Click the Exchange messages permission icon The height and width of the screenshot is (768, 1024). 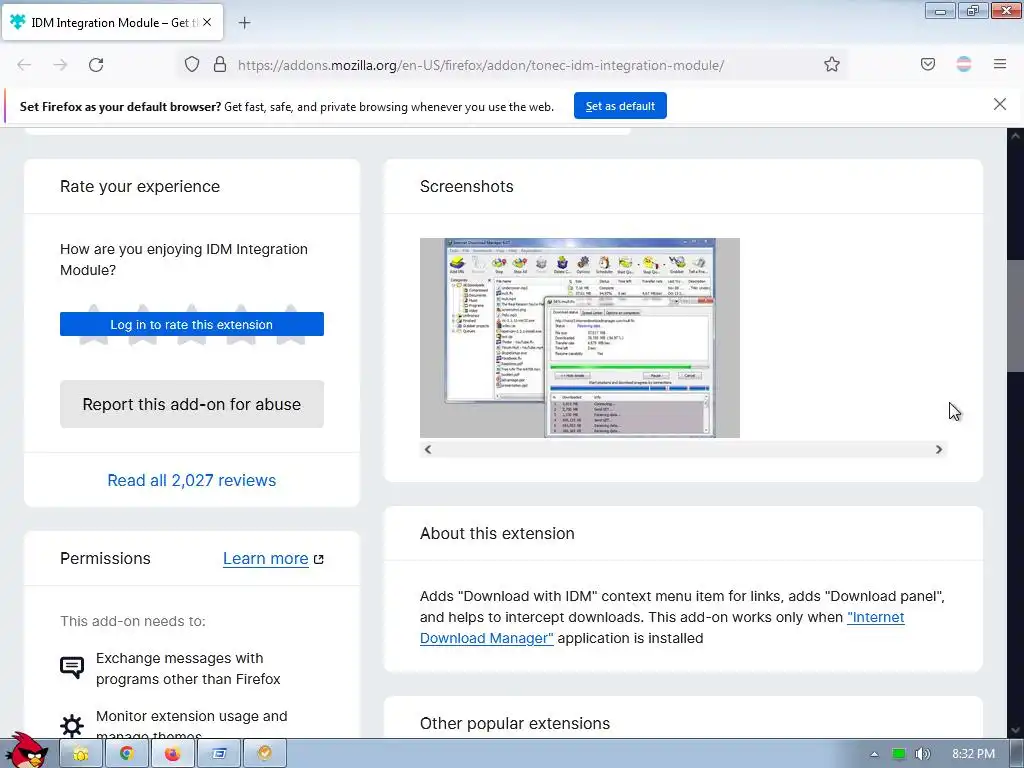[72, 667]
